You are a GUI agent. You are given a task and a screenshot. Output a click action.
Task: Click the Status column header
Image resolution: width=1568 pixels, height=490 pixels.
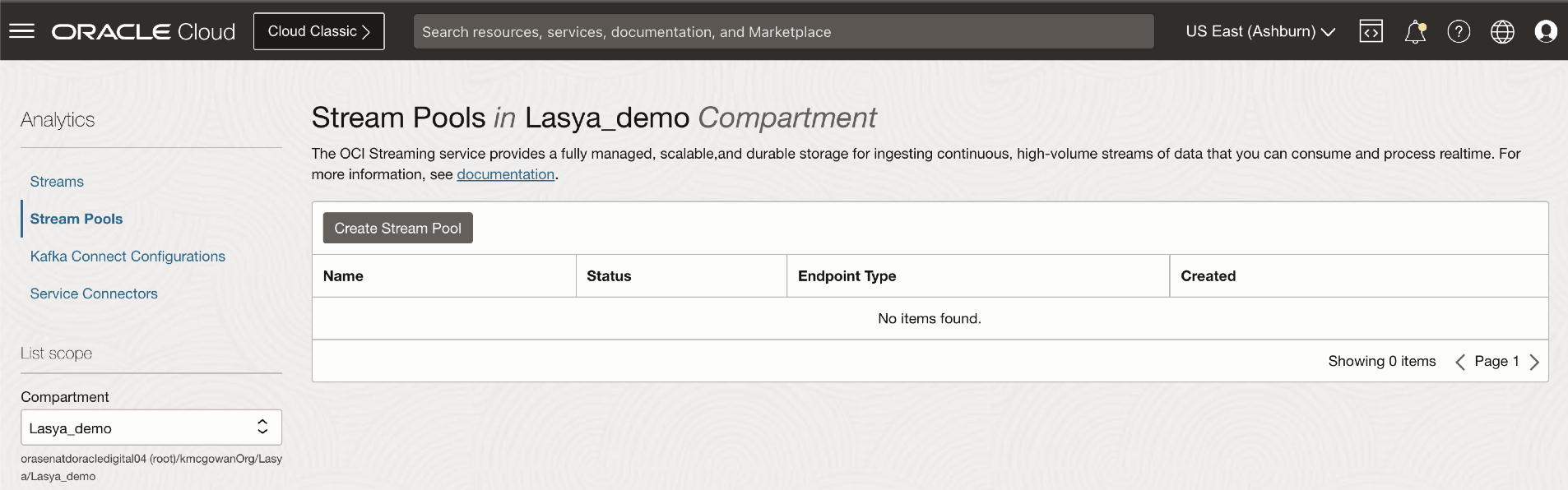681,276
